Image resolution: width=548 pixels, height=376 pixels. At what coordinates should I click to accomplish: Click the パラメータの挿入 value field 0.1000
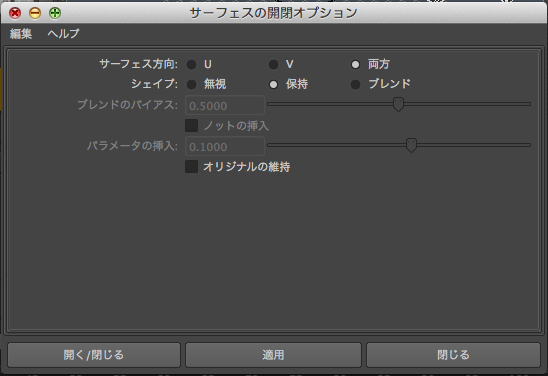pos(225,146)
